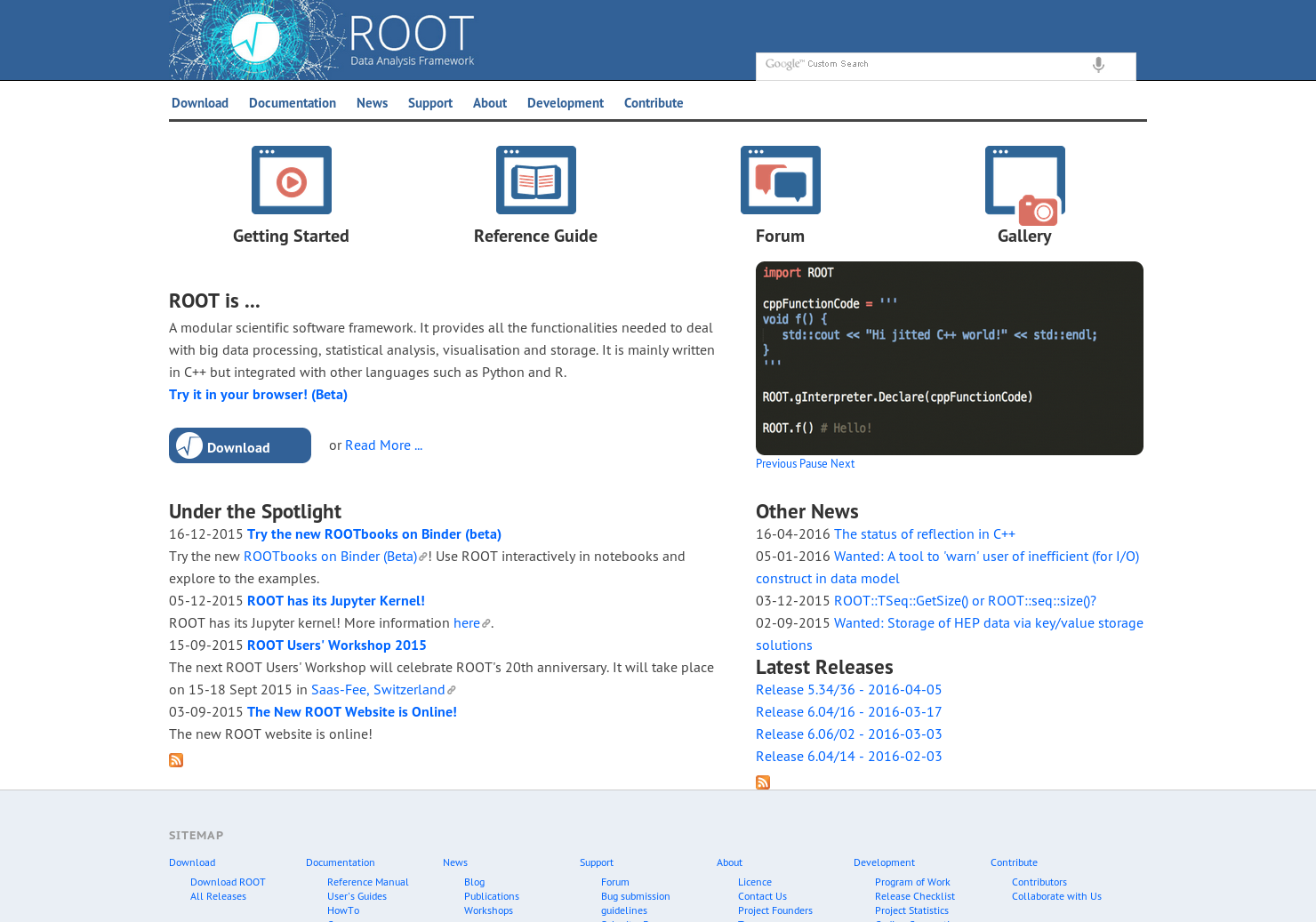
Task: Open the RSS feed below Latest Releases
Action: [x=763, y=782]
